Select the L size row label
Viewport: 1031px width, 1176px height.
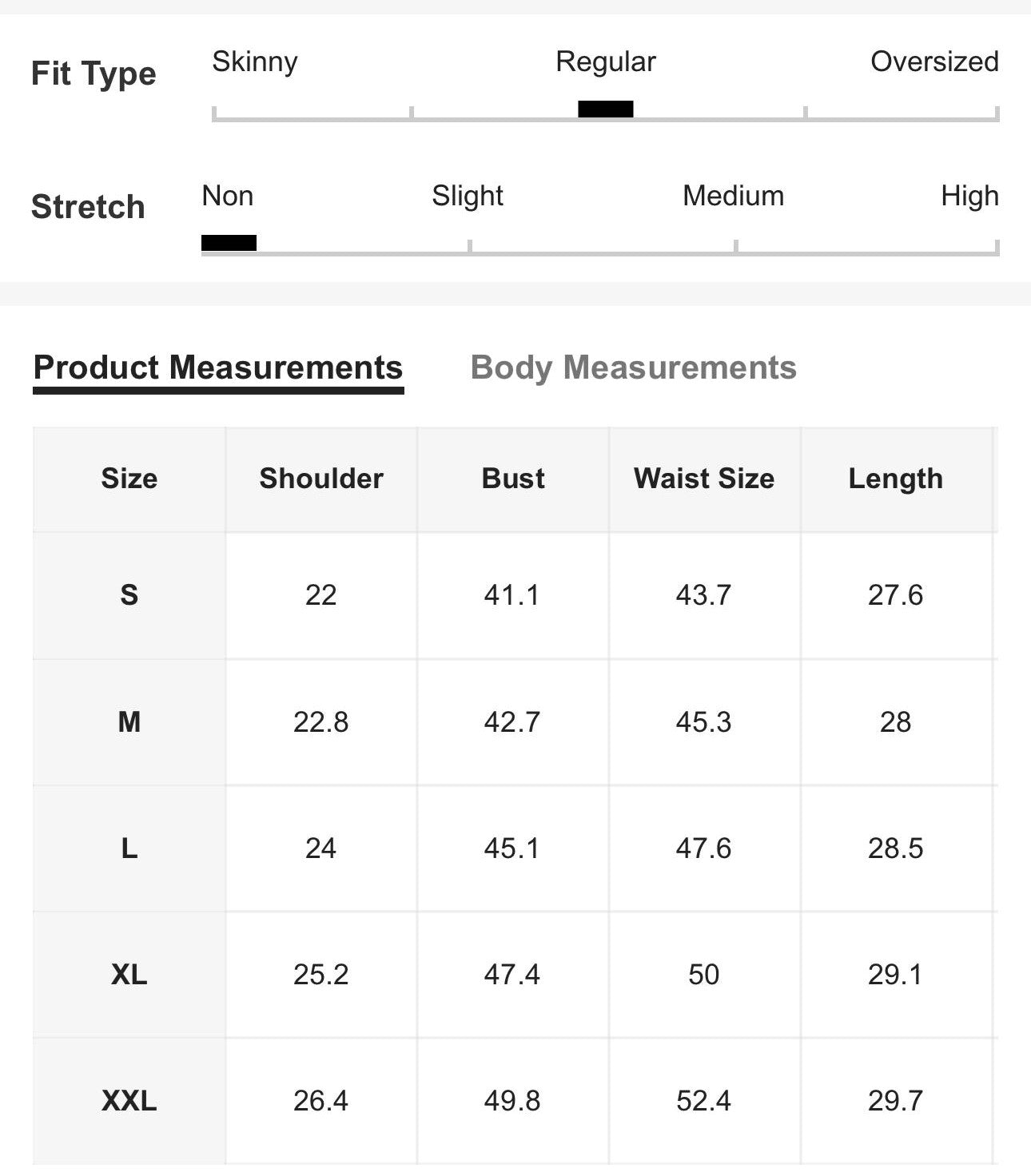pyautogui.click(x=129, y=848)
